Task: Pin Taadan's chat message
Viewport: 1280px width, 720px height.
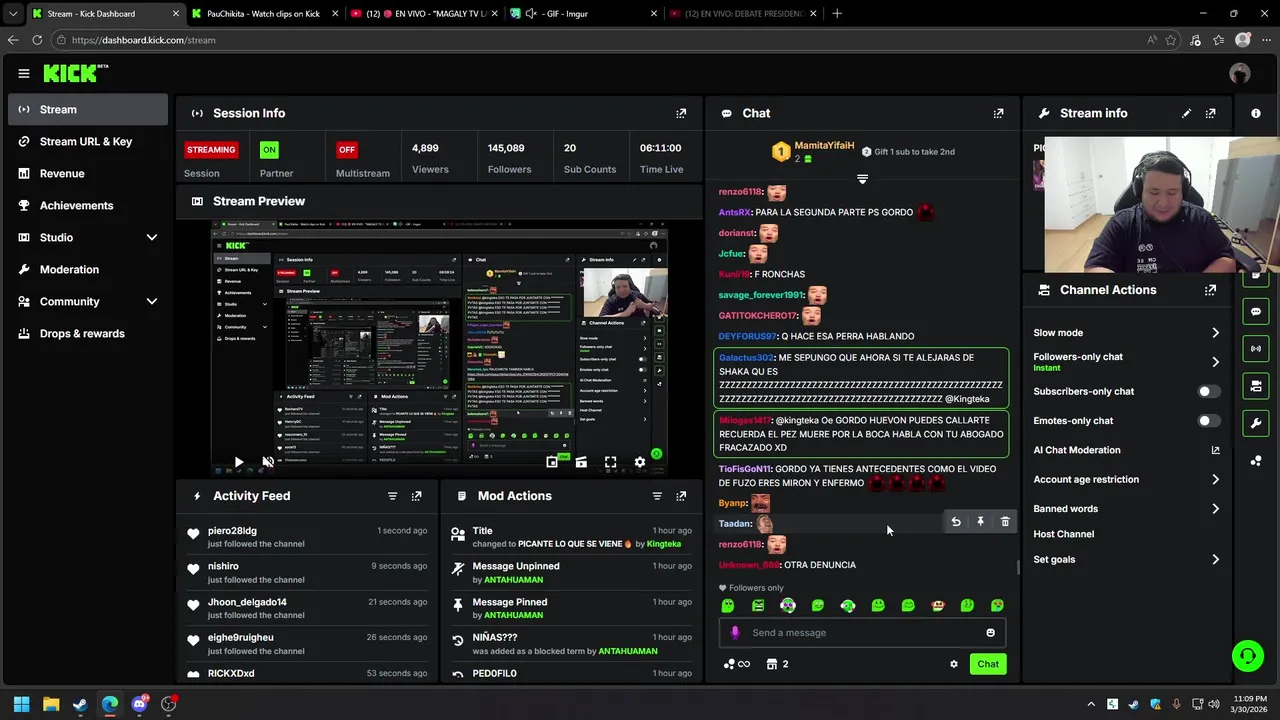Action: tap(981, 522)
